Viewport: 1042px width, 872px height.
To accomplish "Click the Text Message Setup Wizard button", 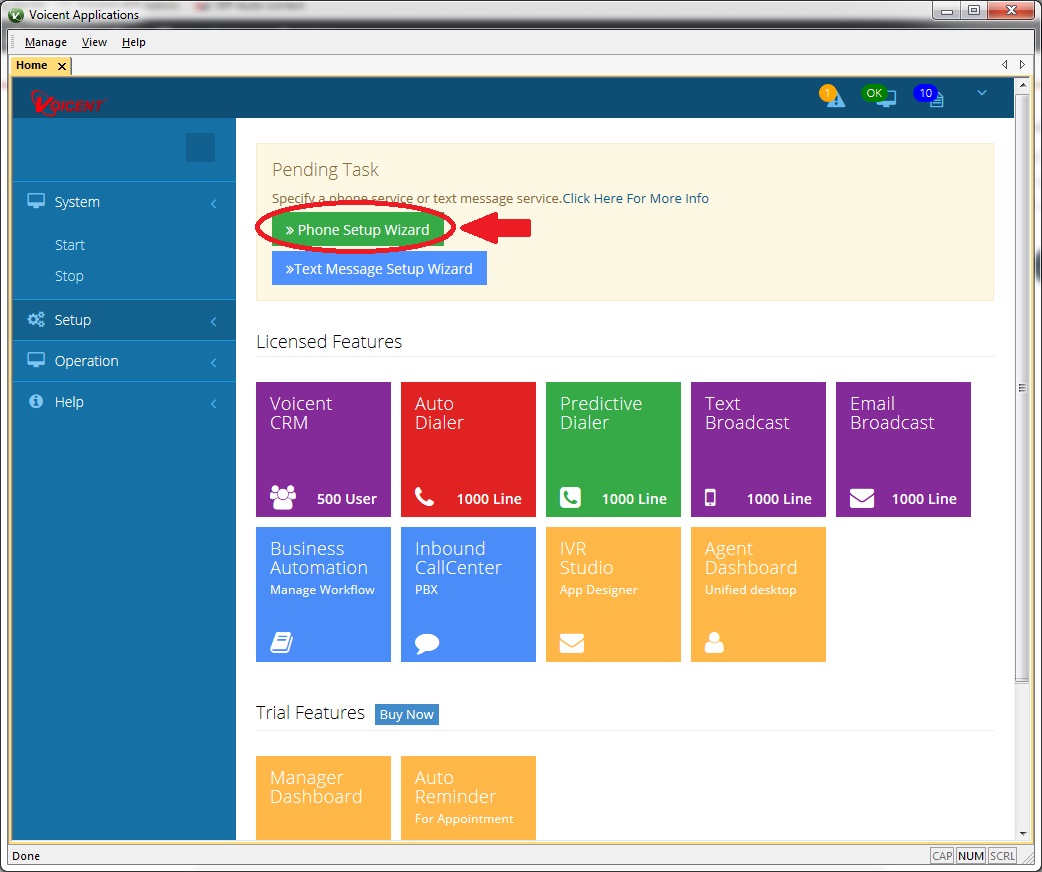I will 379,268.
